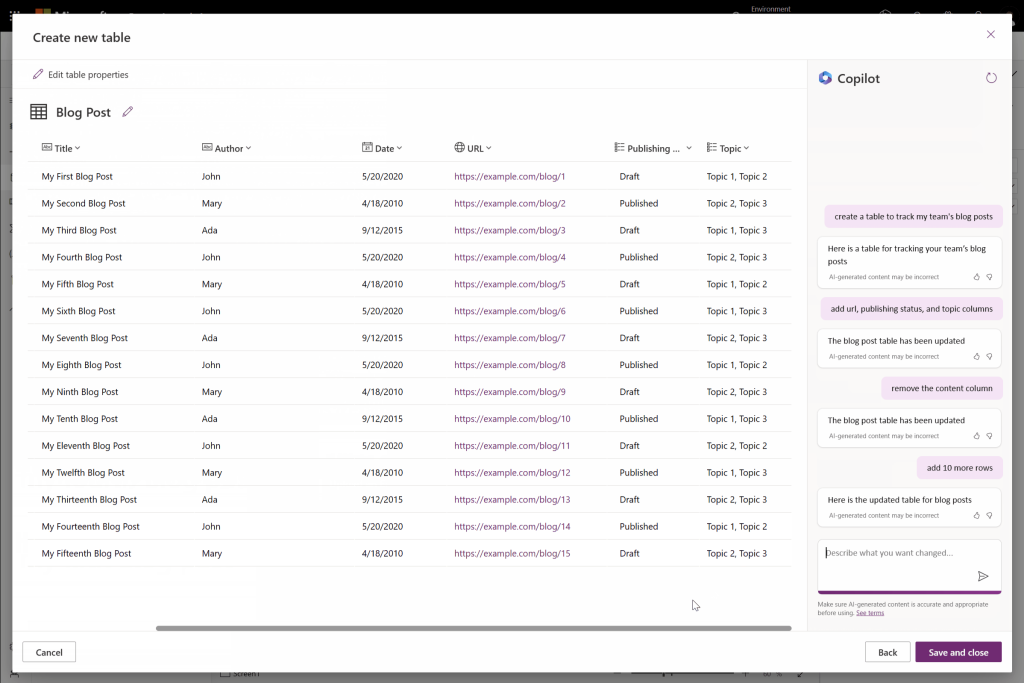Open the Author column dropdown
The width and height of the screenshot is (1024, 683).
(248, 148)
